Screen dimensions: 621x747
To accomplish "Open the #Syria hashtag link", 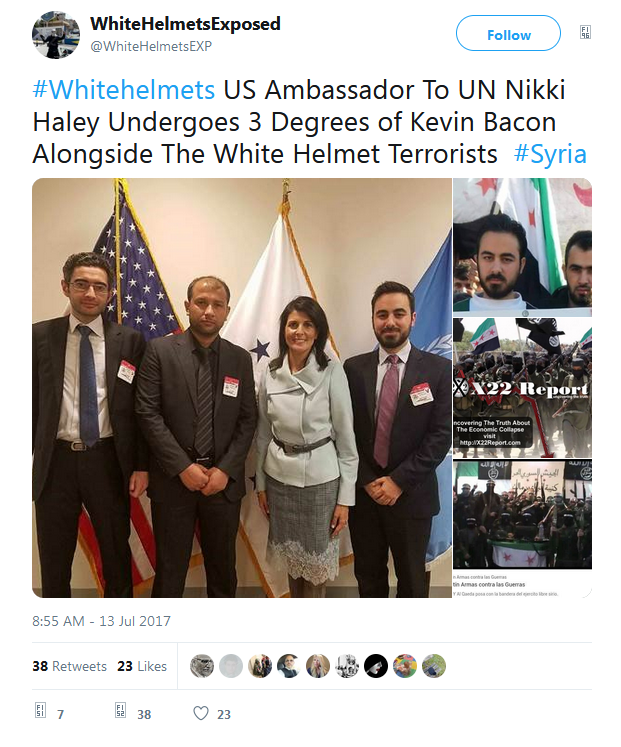I will pos(550,154).
